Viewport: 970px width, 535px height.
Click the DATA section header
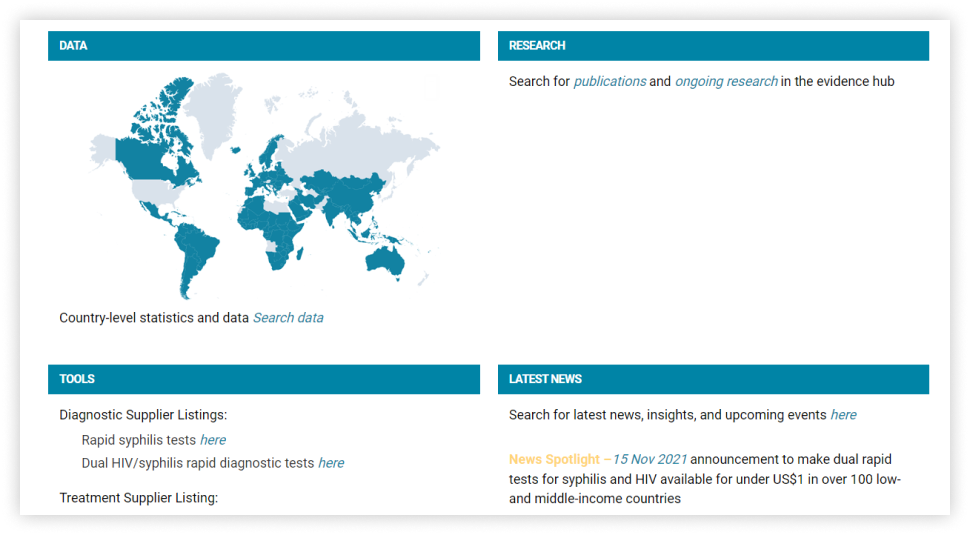[264, 46]
